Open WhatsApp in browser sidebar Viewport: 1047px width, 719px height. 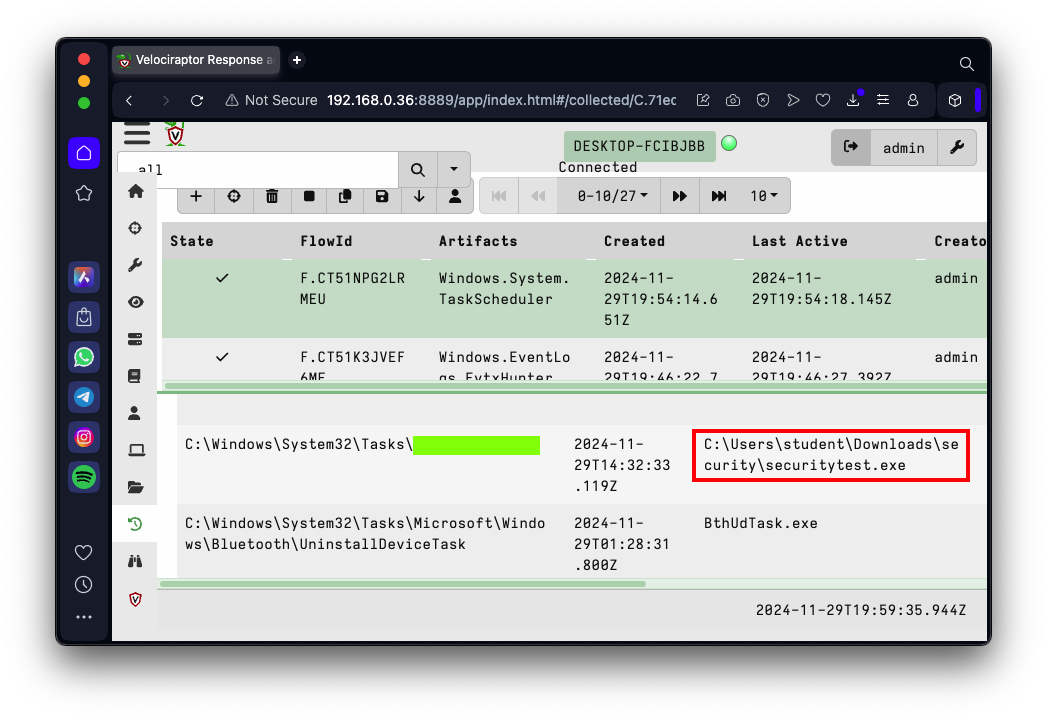click(84, 357)
